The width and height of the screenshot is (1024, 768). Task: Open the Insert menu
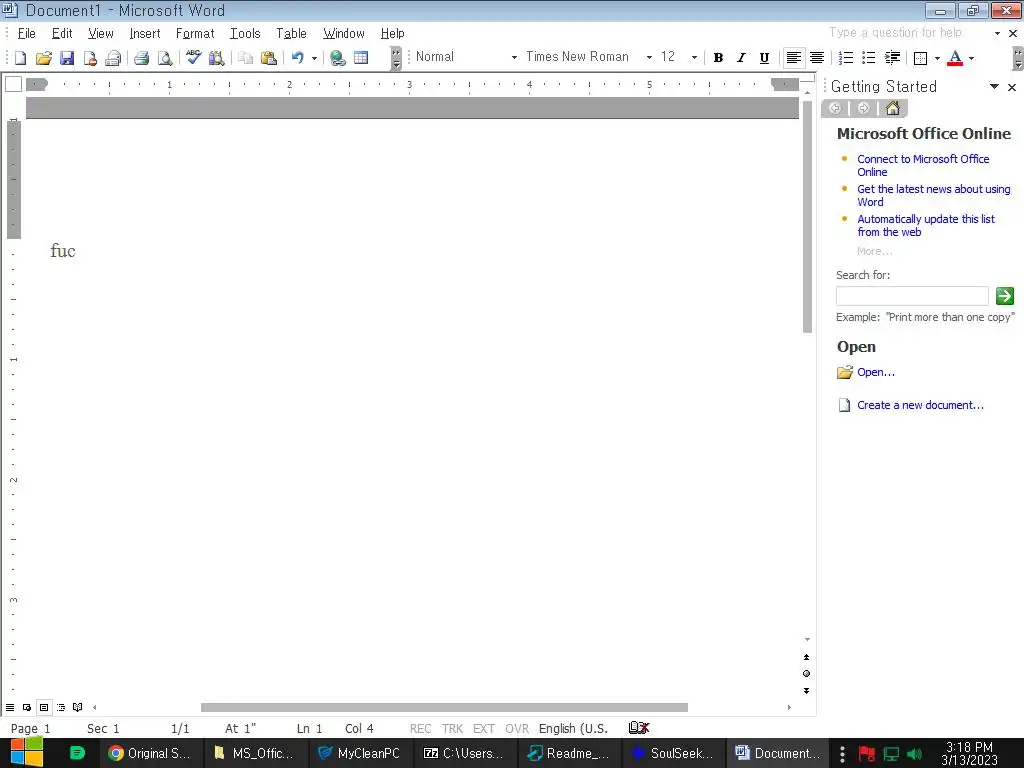tap(144, 33)
